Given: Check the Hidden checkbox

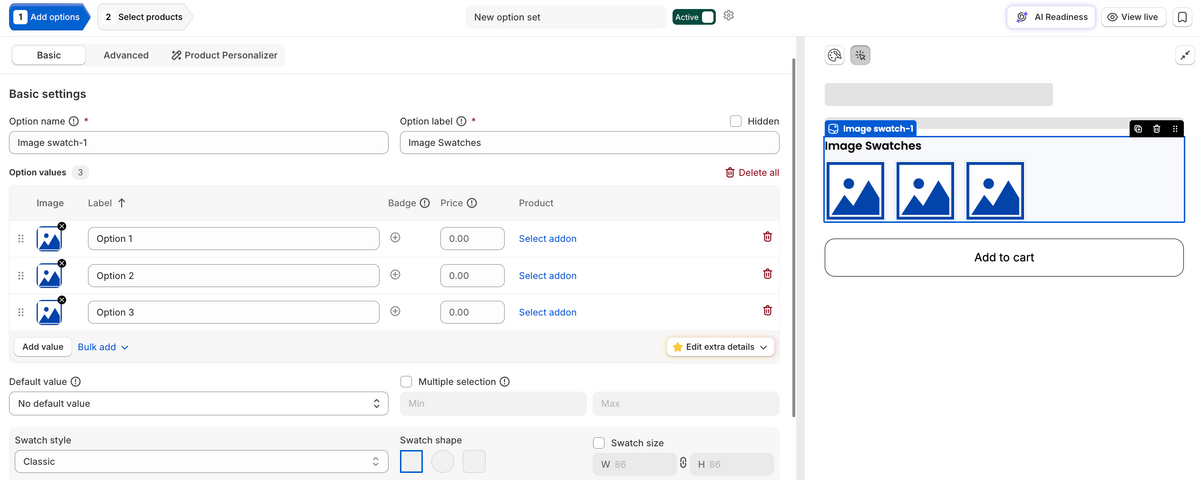Looking at the screenshot, I should pyautogui.click(x=736, y=121).
